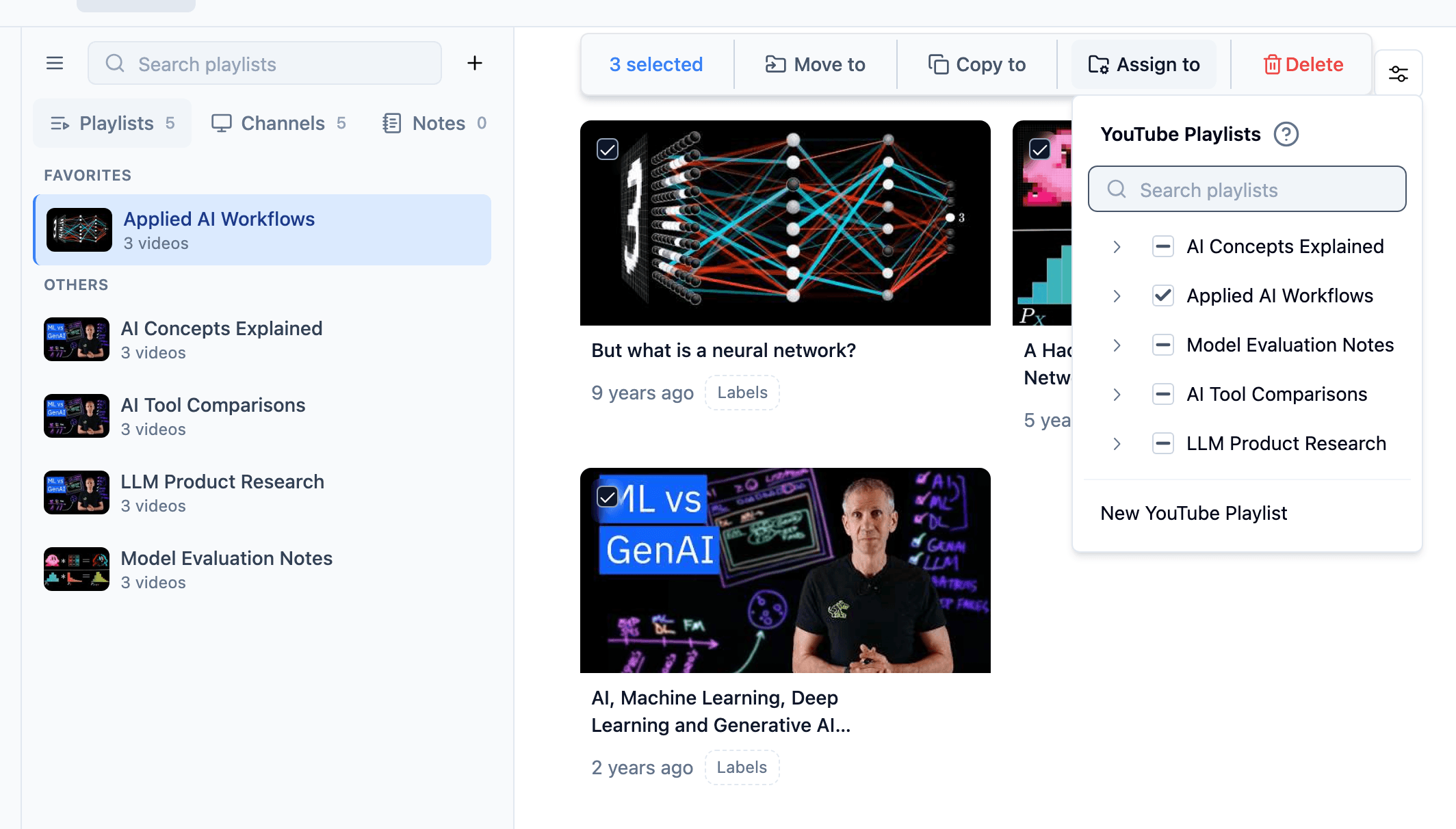Open the filter sliders settings icon
This screenshot has height=829, width=1456.
point(1399,73)
